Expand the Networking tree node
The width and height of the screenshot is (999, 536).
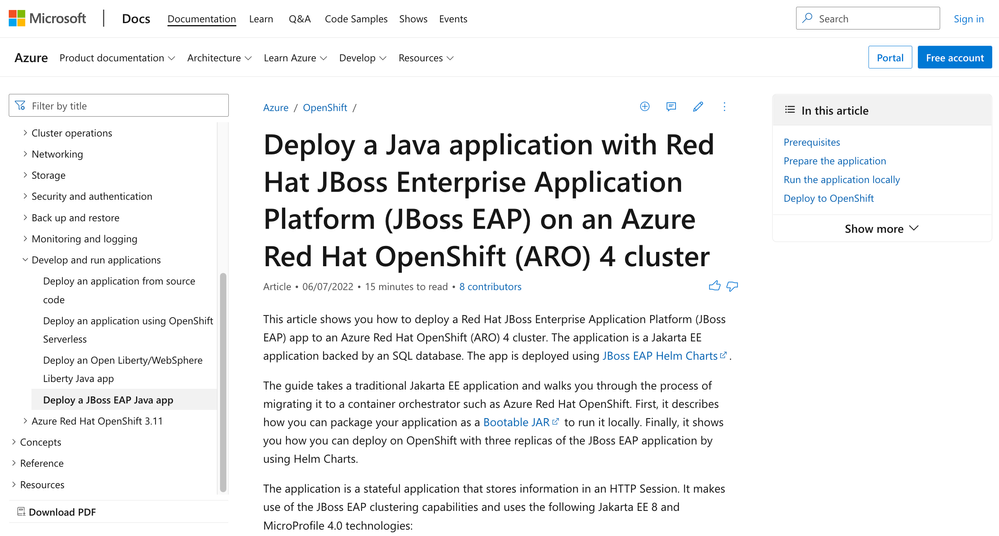coord(25,154)
